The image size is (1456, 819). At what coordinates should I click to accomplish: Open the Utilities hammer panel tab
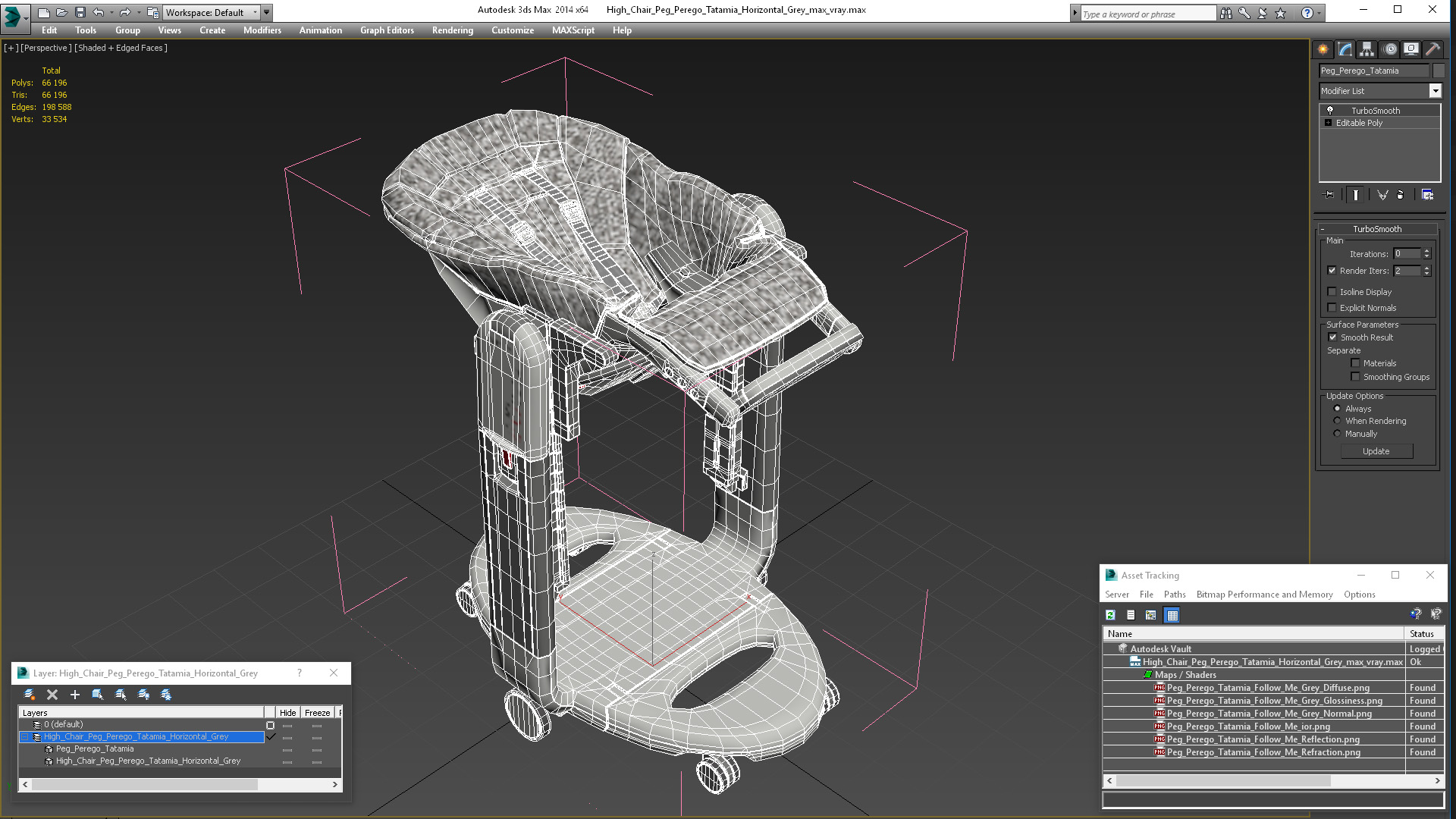click(1432, 49)
